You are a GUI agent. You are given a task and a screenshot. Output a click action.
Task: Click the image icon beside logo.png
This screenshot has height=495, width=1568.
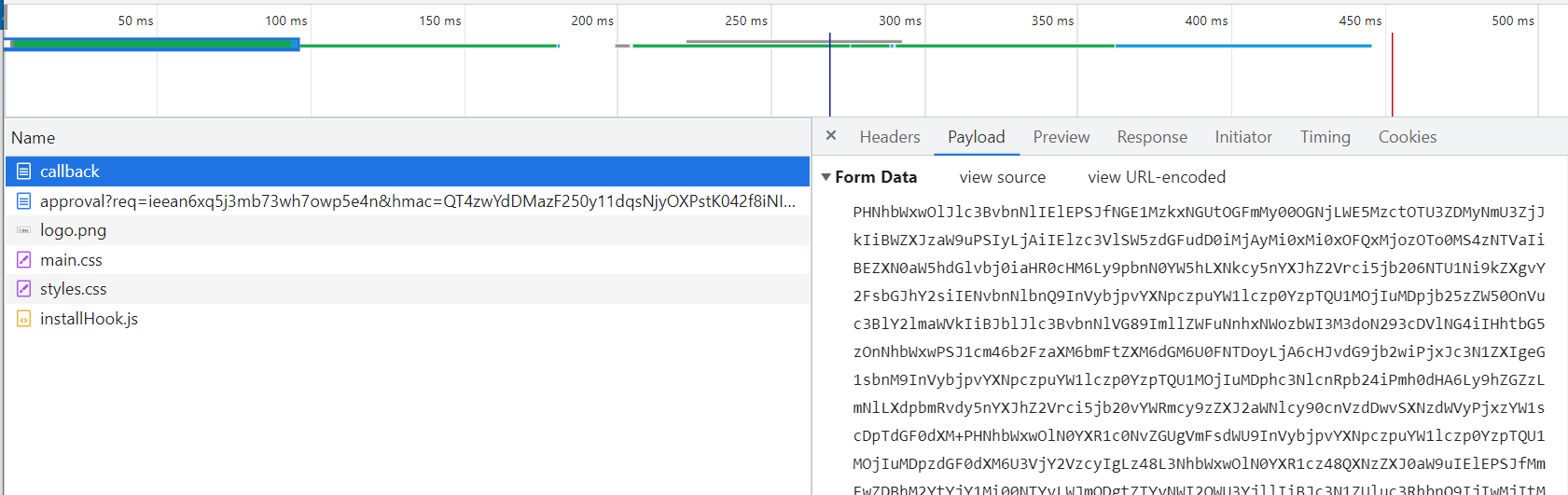point(24,230)
